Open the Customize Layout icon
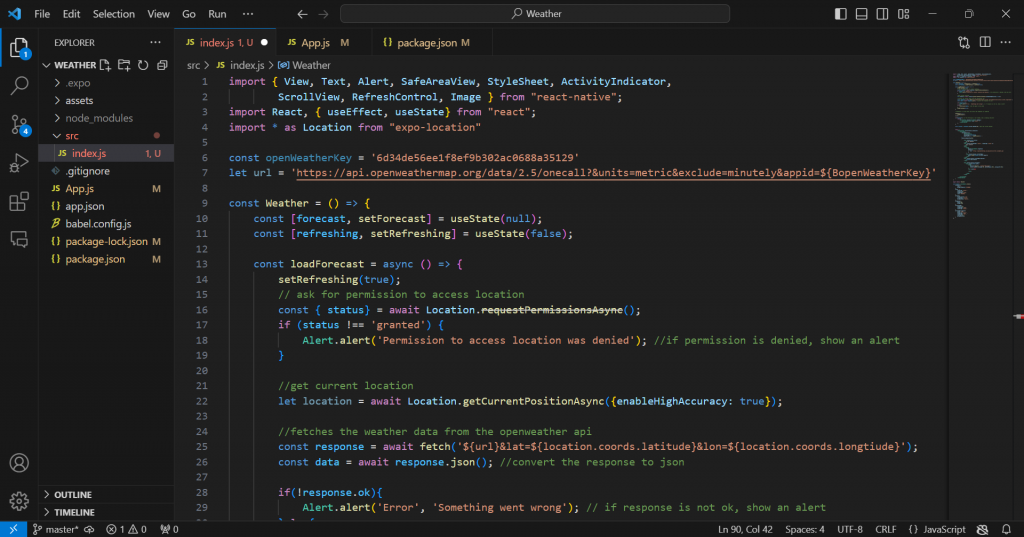 (x=904, y=14)
